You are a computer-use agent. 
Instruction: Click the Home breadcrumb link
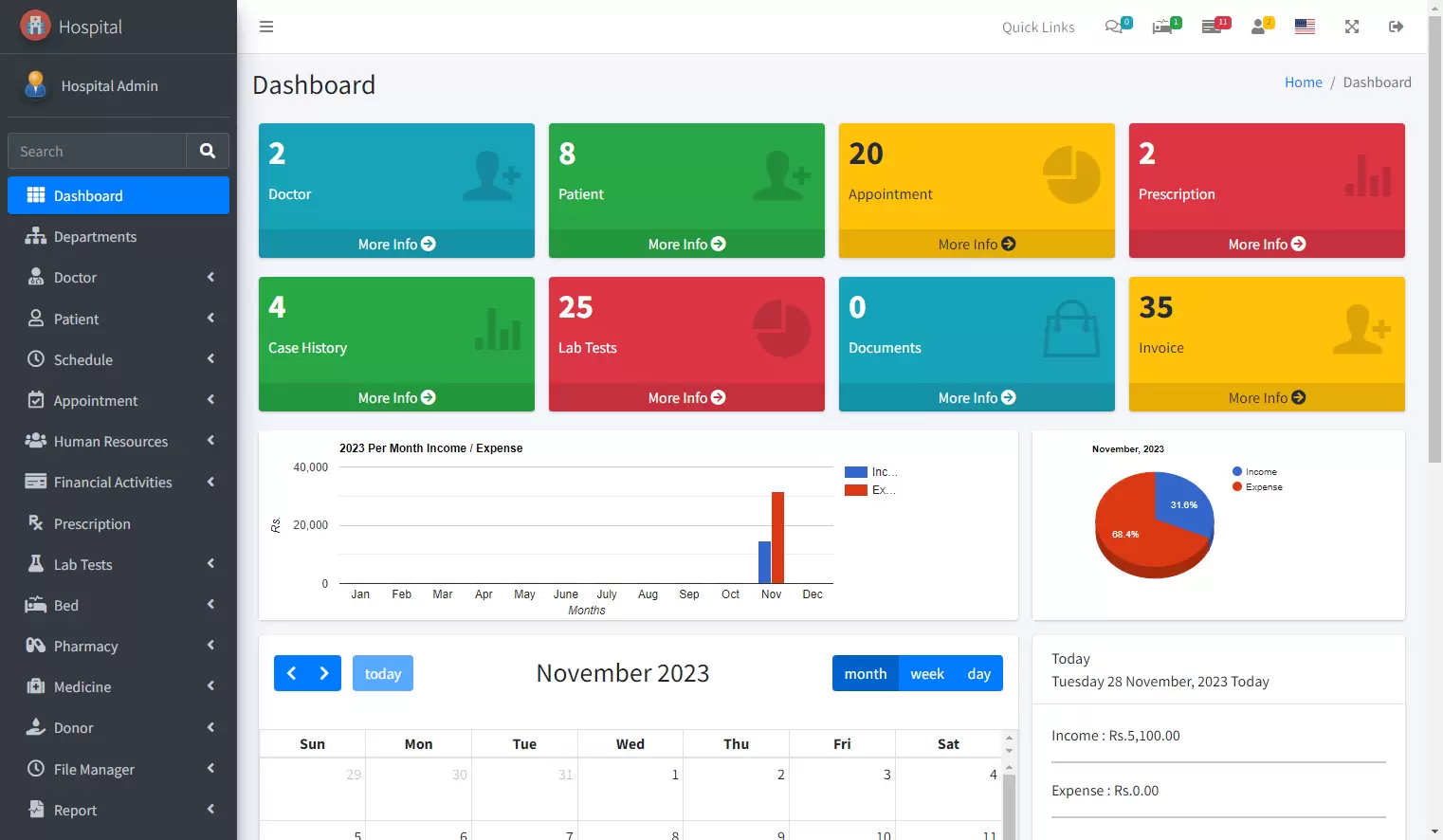(1303, 82)
